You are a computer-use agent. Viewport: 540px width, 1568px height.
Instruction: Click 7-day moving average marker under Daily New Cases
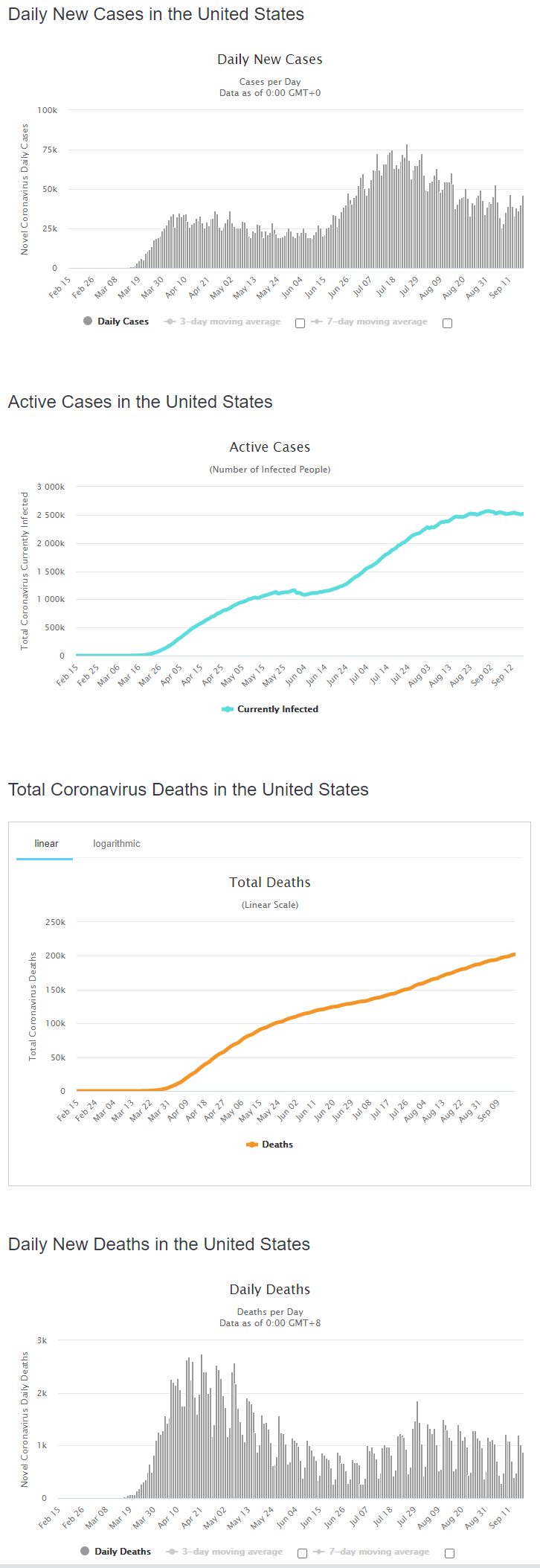[x=317, y=321]
